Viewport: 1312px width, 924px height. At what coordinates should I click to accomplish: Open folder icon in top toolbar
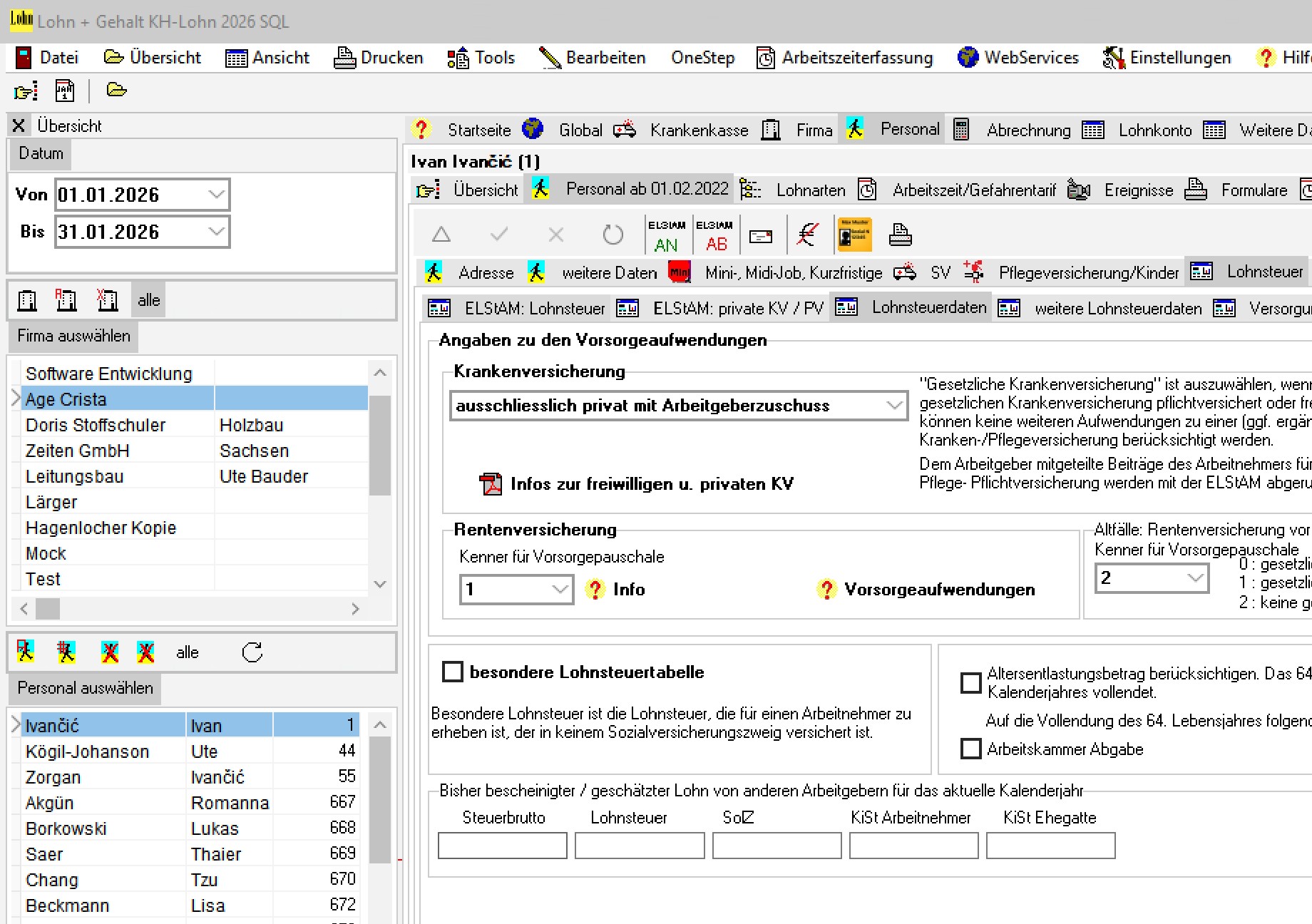point(116,91)
